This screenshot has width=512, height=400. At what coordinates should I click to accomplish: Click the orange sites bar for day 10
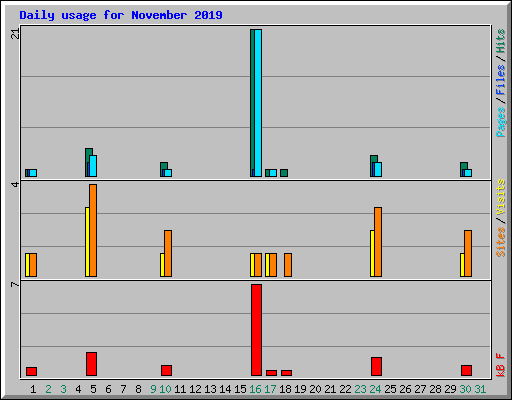pos(168,253)
